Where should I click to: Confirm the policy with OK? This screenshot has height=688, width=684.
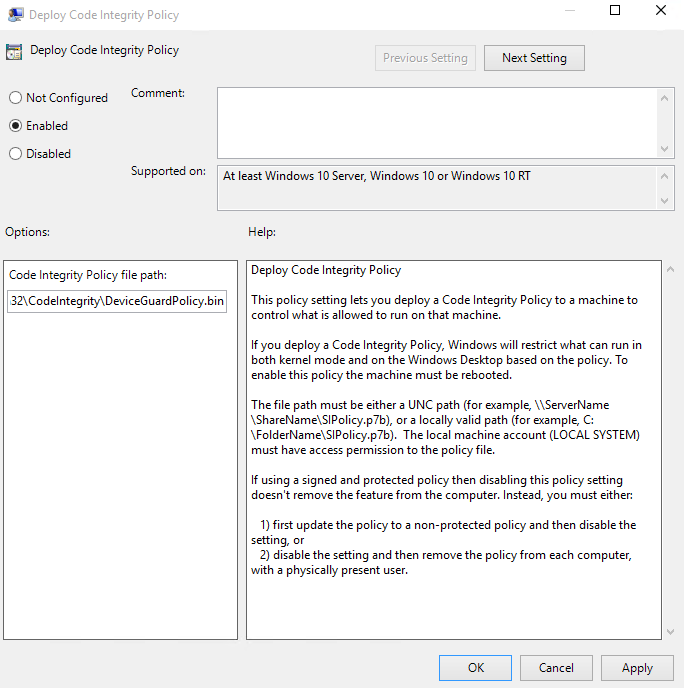(x=476, y=668)
